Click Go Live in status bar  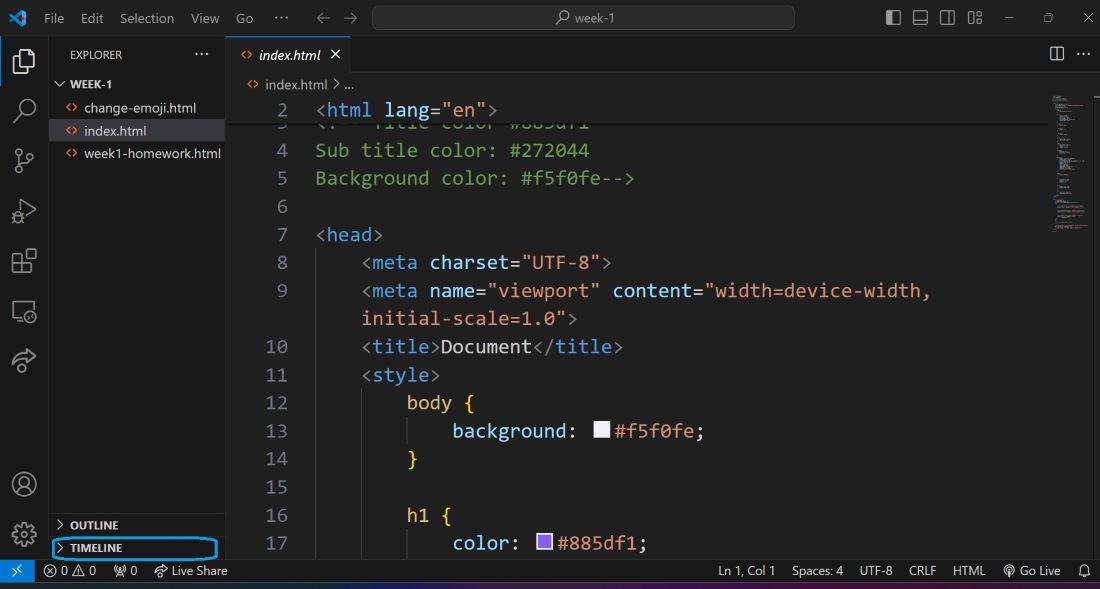(x=1032, y=571)
